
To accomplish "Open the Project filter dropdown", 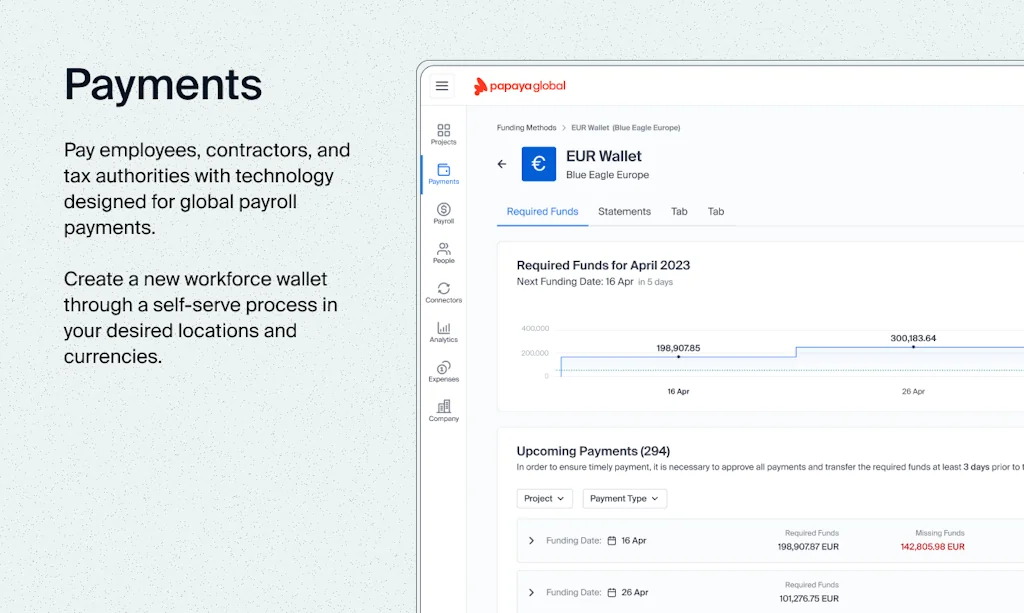I will (x=544, y=498).
